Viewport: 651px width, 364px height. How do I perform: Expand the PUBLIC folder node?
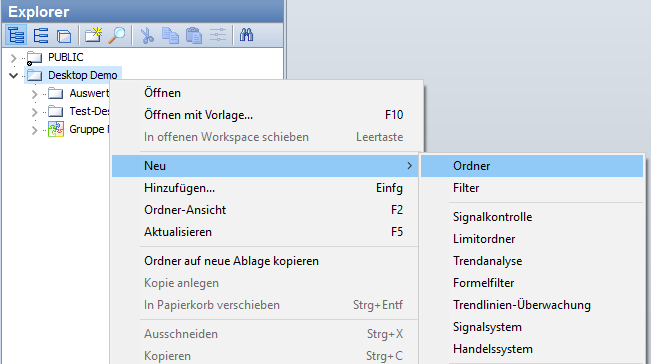[x=13, y=58]
